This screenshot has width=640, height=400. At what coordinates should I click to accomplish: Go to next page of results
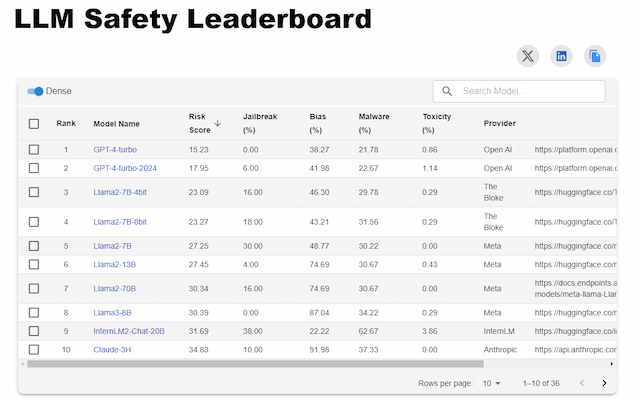(x=604, y=383)
